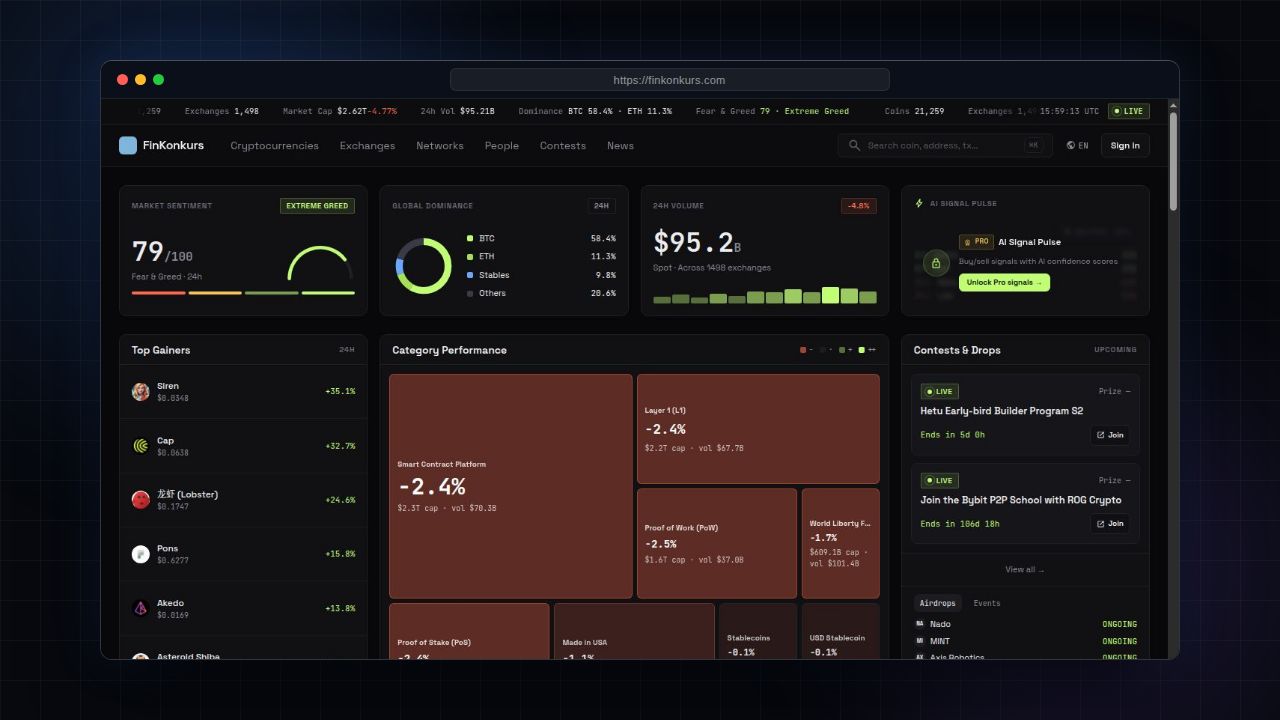
Task: Open the People section
Action: [x=502, y=146]
